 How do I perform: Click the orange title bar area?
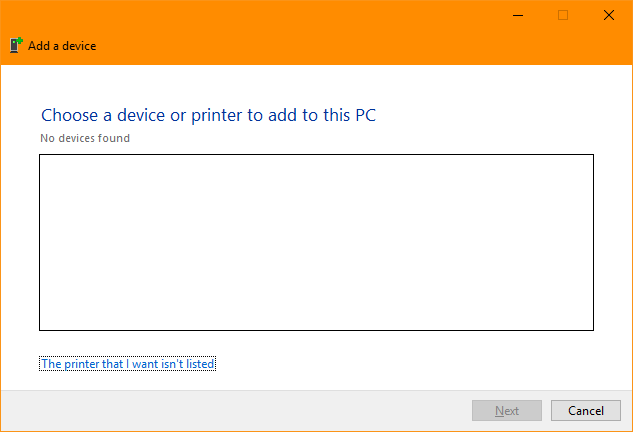coord(283,24)
